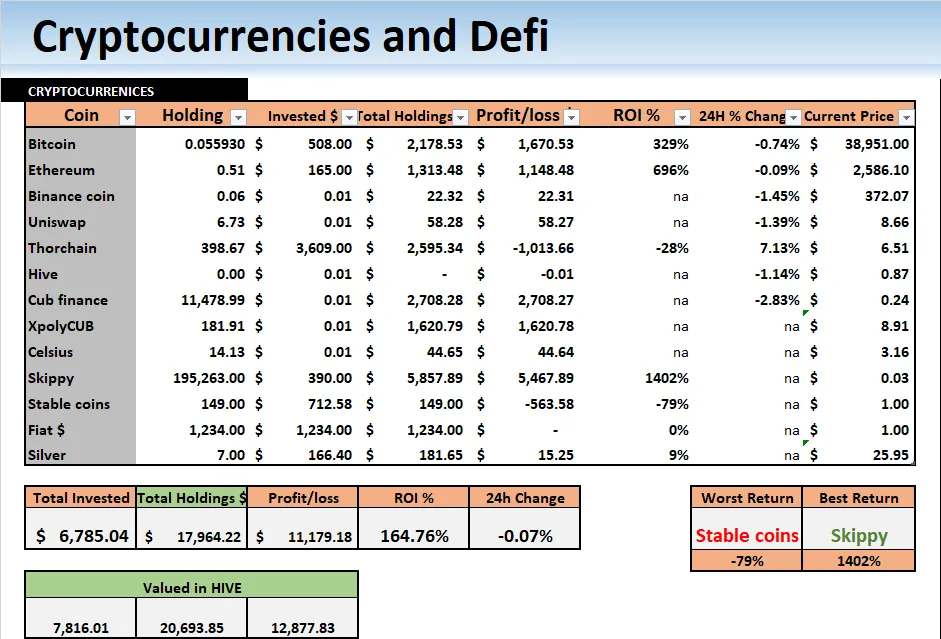Select the XpolyCUB coin cell
The image size is (941, 639).
pos(81,326)
